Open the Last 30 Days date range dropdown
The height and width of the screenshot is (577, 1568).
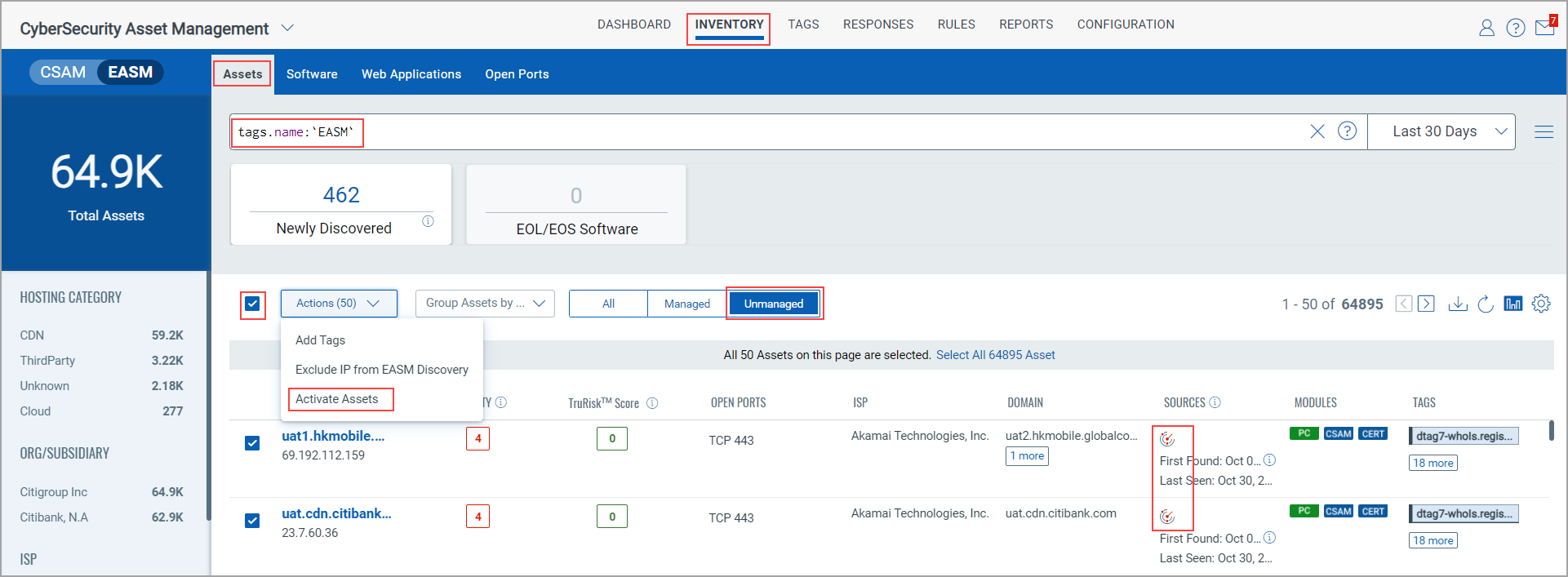pyautogui.click(x=1441, y=131)
